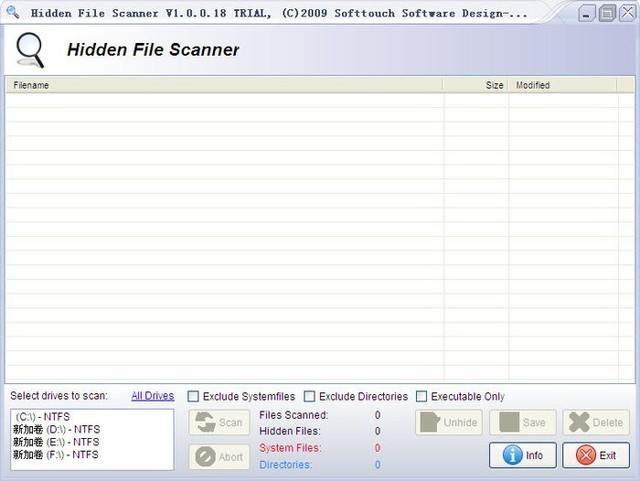640x481 pixels.
Task: Sort by the Modified column header
Action: [563, 85]
